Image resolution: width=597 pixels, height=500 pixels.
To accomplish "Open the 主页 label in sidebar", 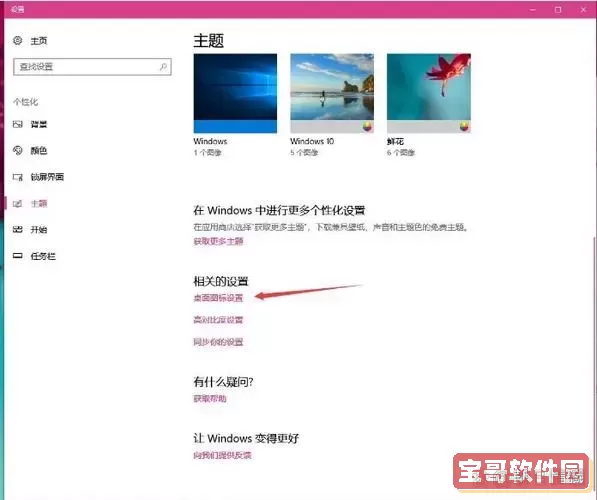I will click(39, 41).
